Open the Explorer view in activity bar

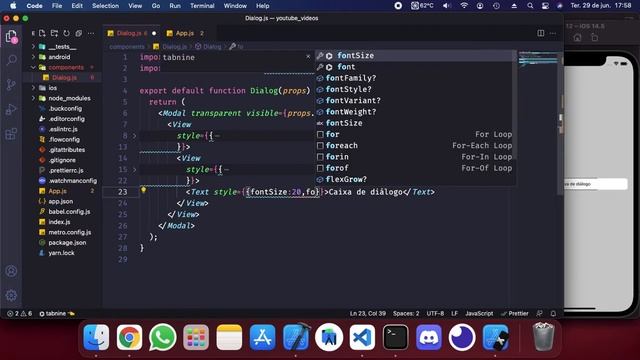coord(11,37)
